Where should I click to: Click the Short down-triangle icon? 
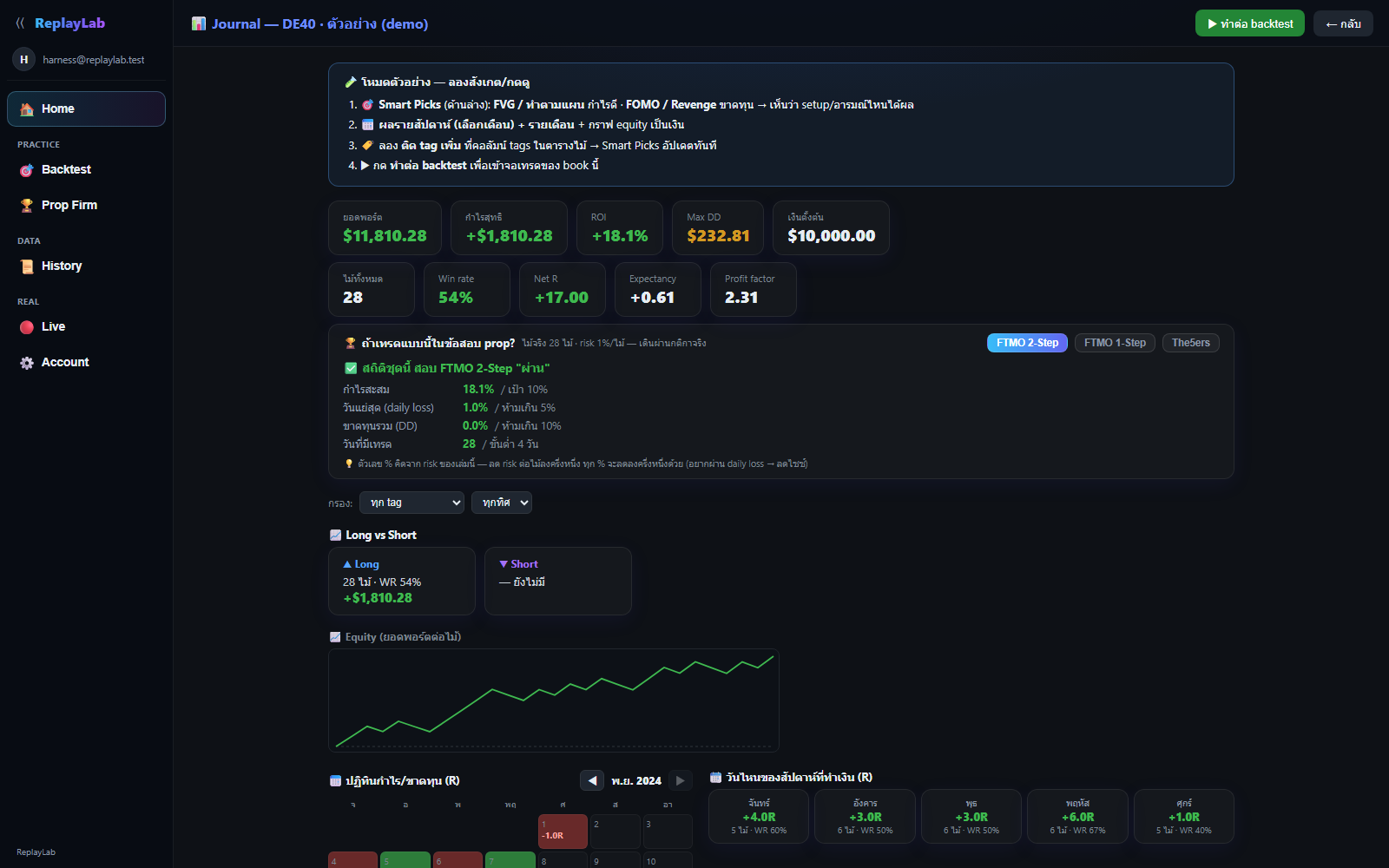pos(504,564)
